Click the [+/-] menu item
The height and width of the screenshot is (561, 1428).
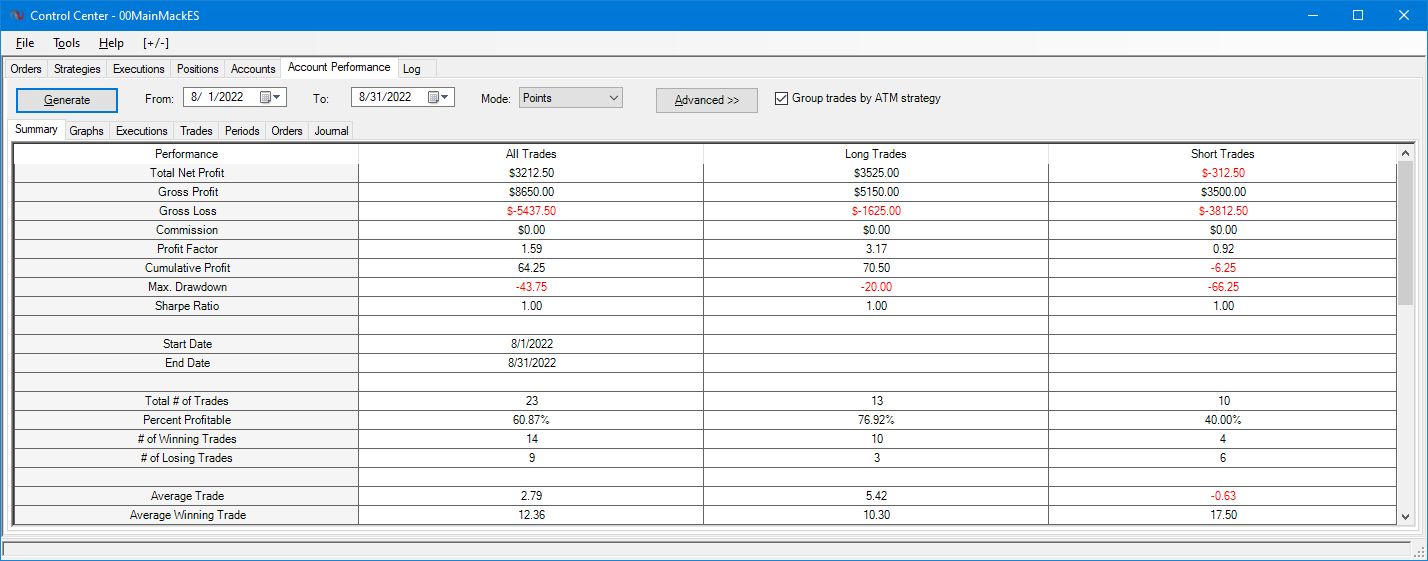point(156,43)
